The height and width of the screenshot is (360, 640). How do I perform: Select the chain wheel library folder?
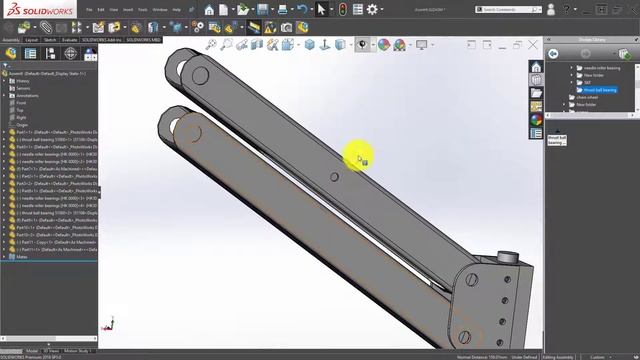point(587,97)
